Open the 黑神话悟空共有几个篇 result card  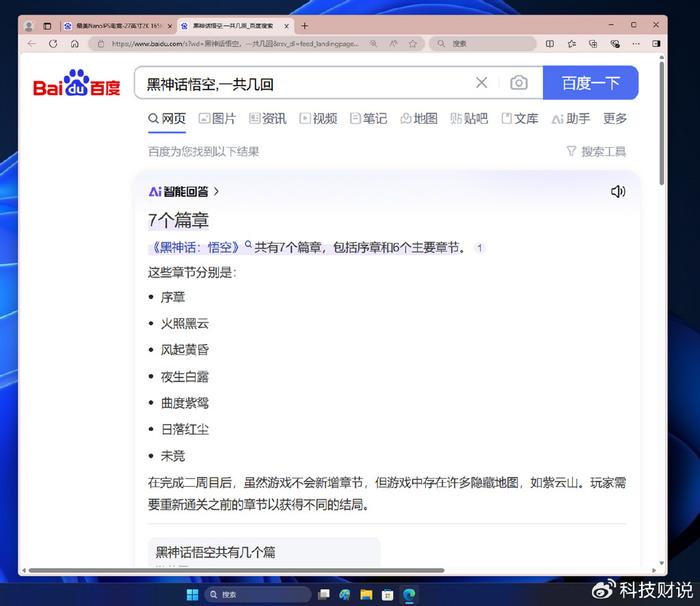pyautogui.click(x=264, y=552)
